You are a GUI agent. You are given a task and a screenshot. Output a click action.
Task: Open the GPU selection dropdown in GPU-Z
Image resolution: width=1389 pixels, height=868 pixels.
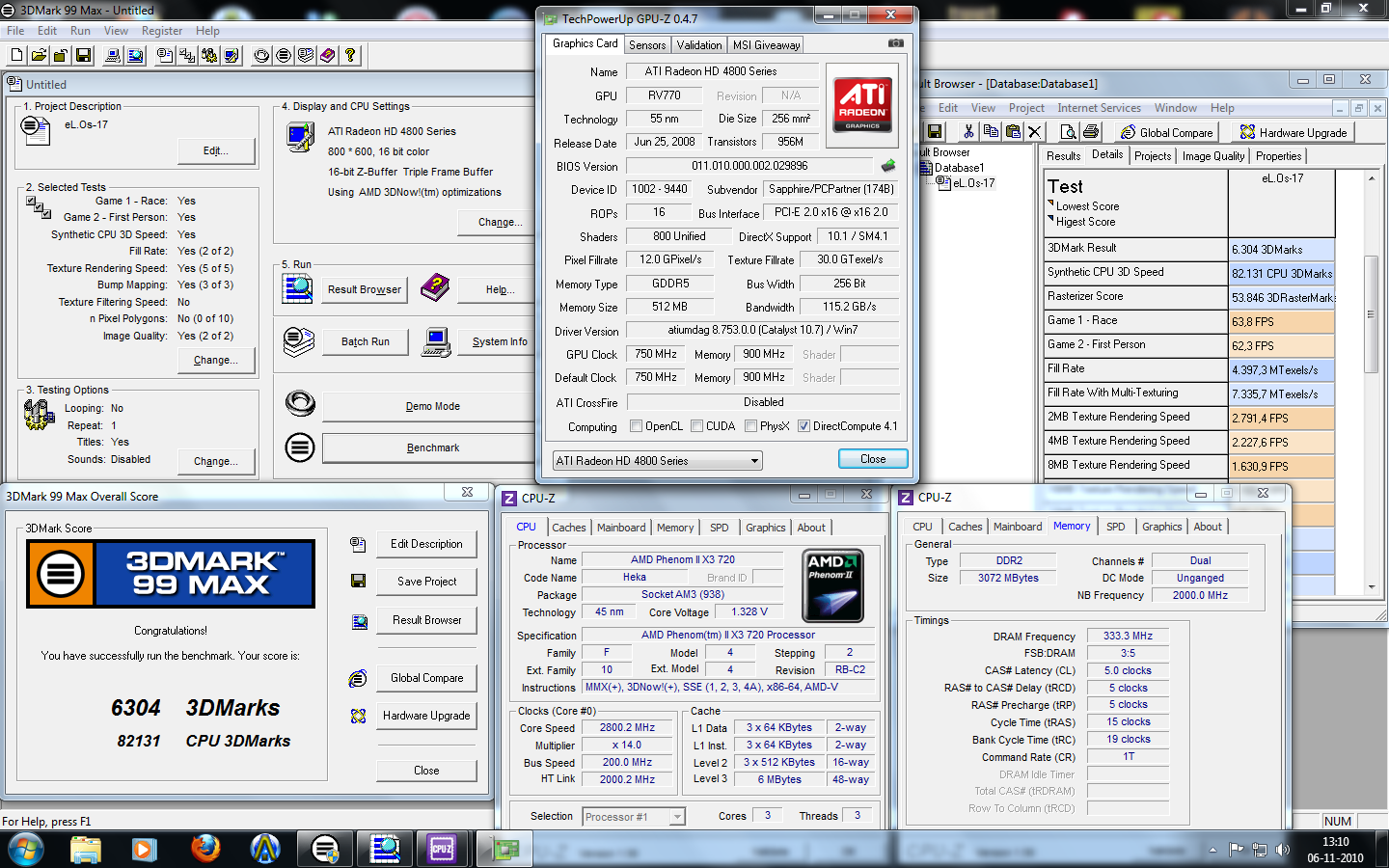[x=657, y=461]
